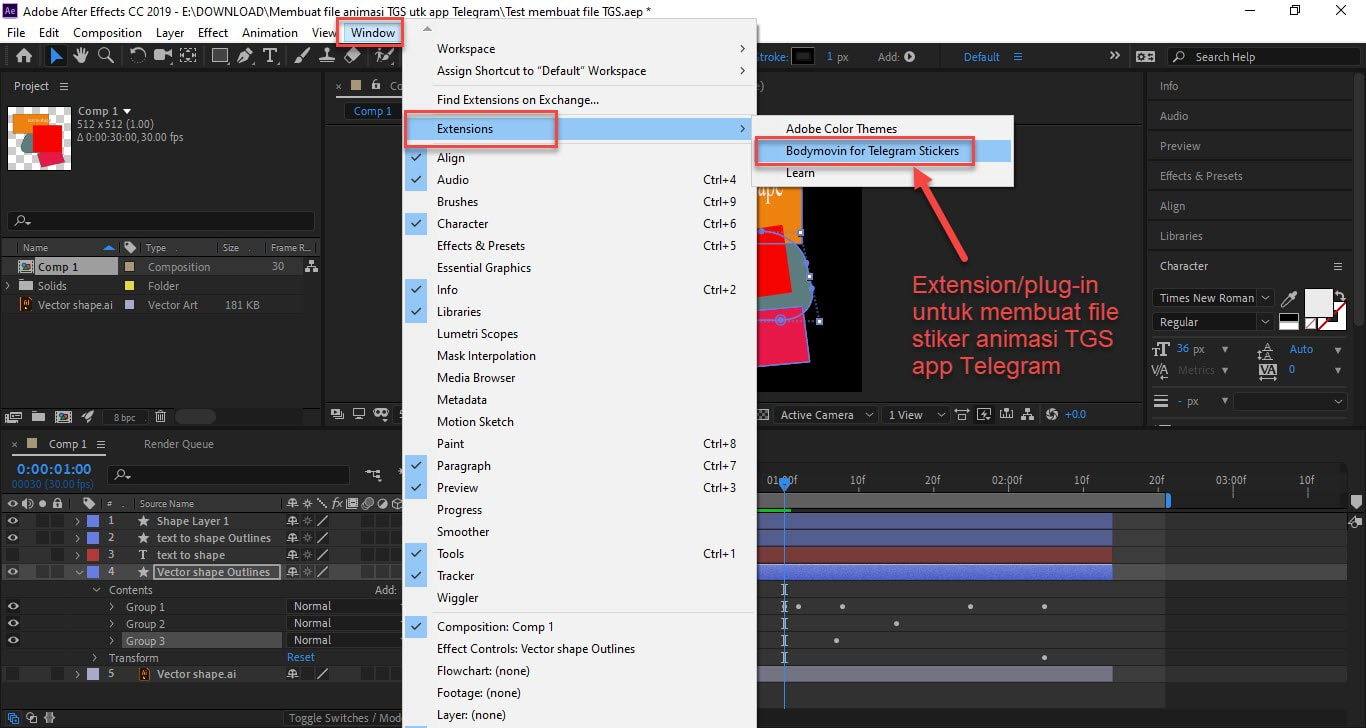Hide Shape Layer 1 with its eye
The image size is (1366, 728).
pos(13,521)
